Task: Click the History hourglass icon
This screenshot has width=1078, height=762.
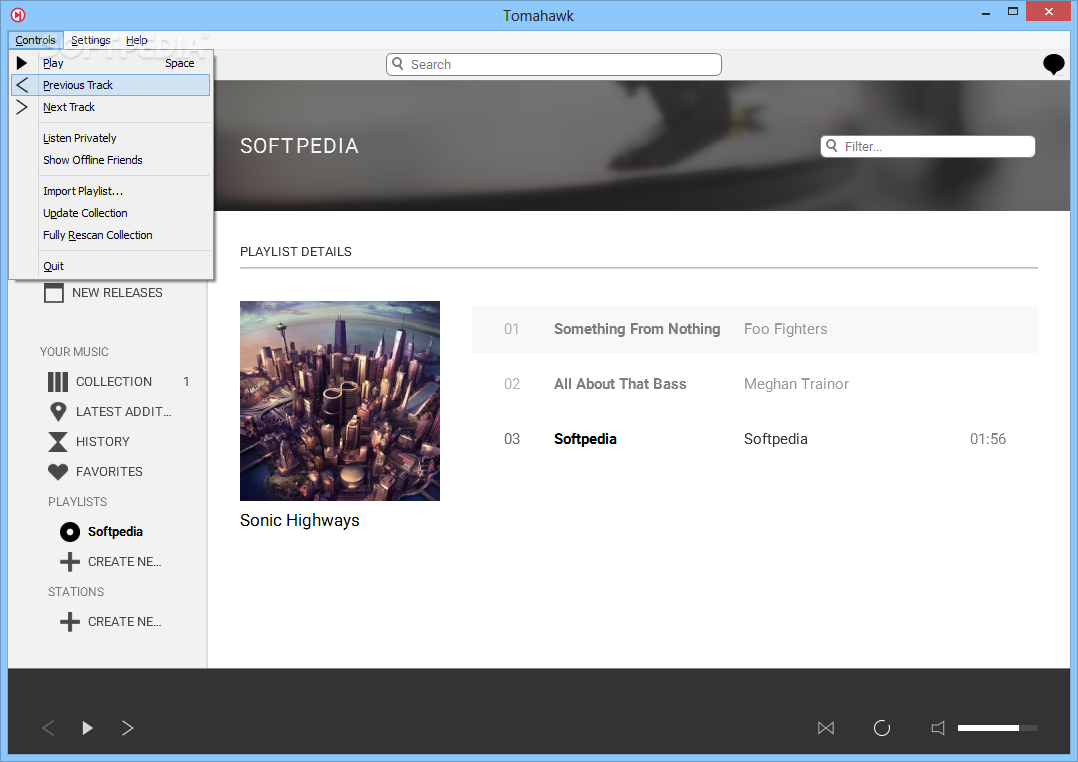Action: pyautogui.click(x=58, y=442)
